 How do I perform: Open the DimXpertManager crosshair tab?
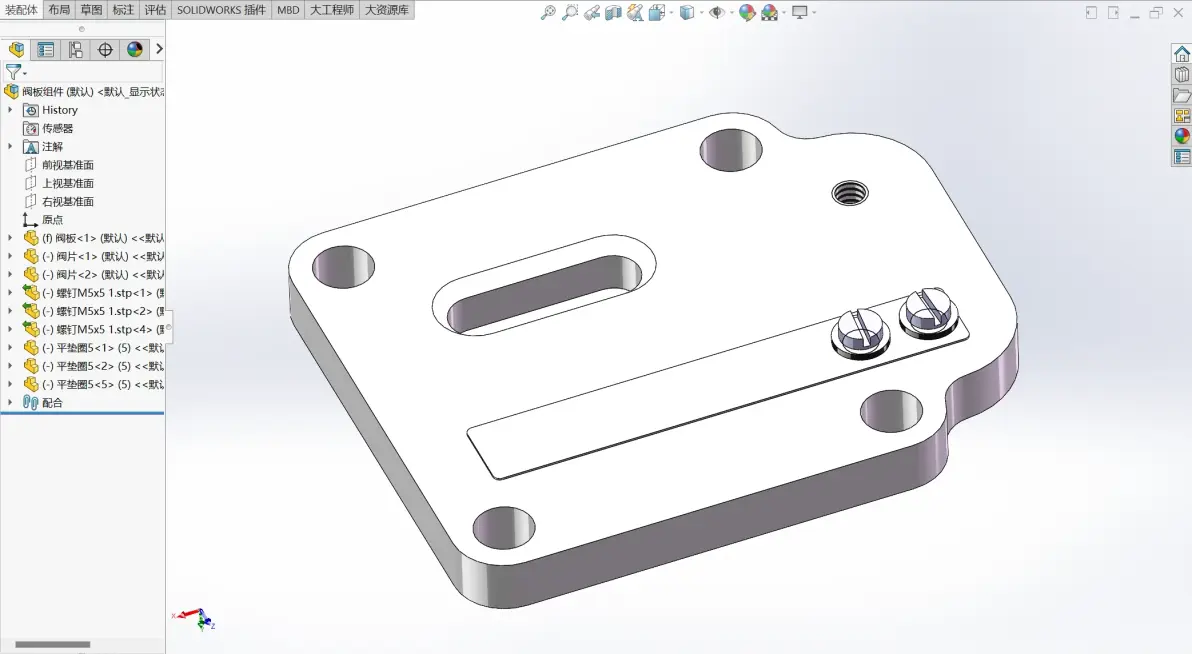point(105,50)
